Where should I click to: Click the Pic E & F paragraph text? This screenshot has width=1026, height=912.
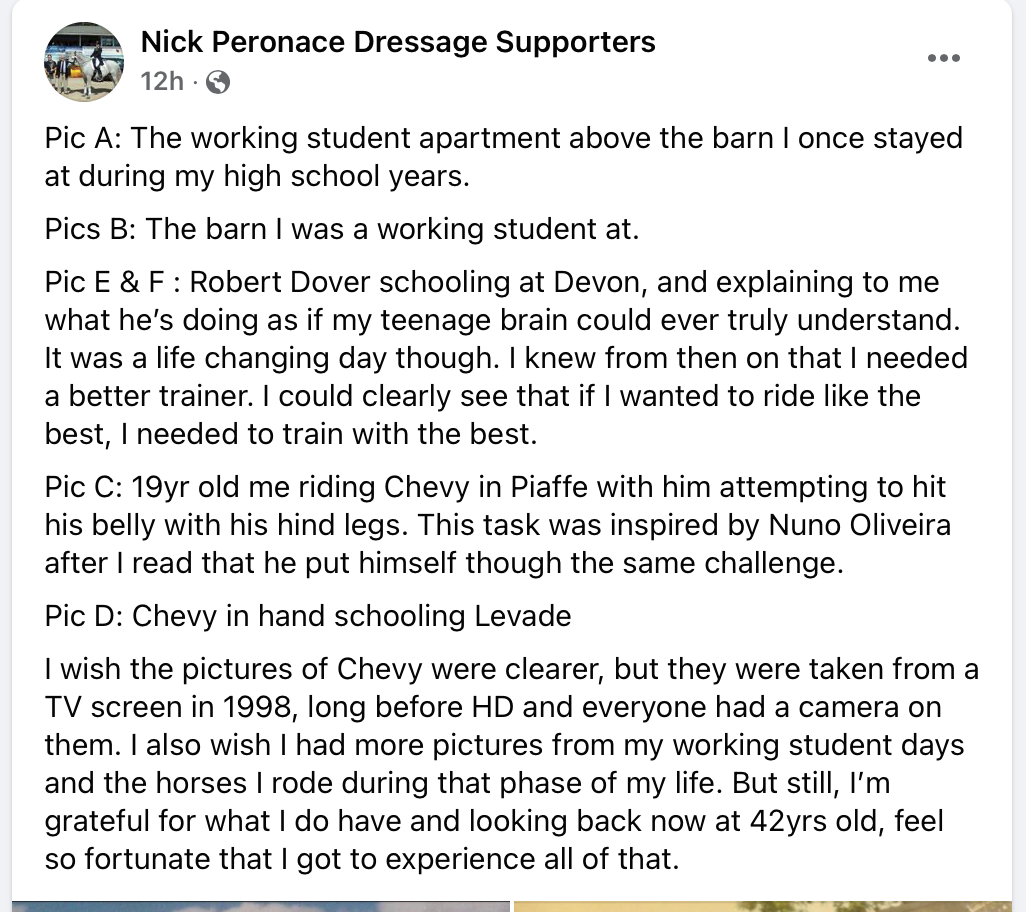pyautogui.click(x=506, y=358)
